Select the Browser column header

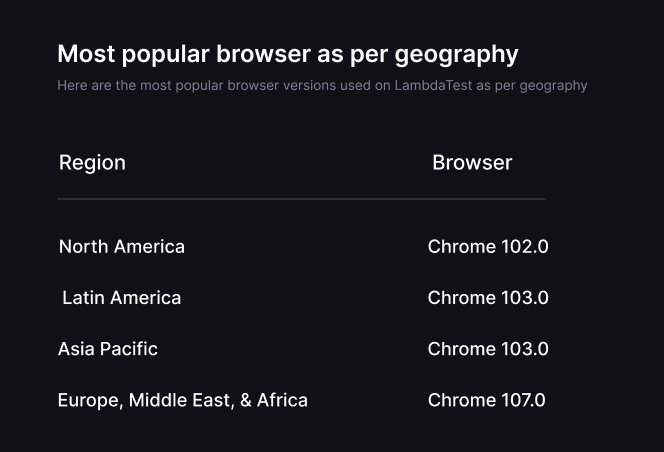(x=472, y=163)
